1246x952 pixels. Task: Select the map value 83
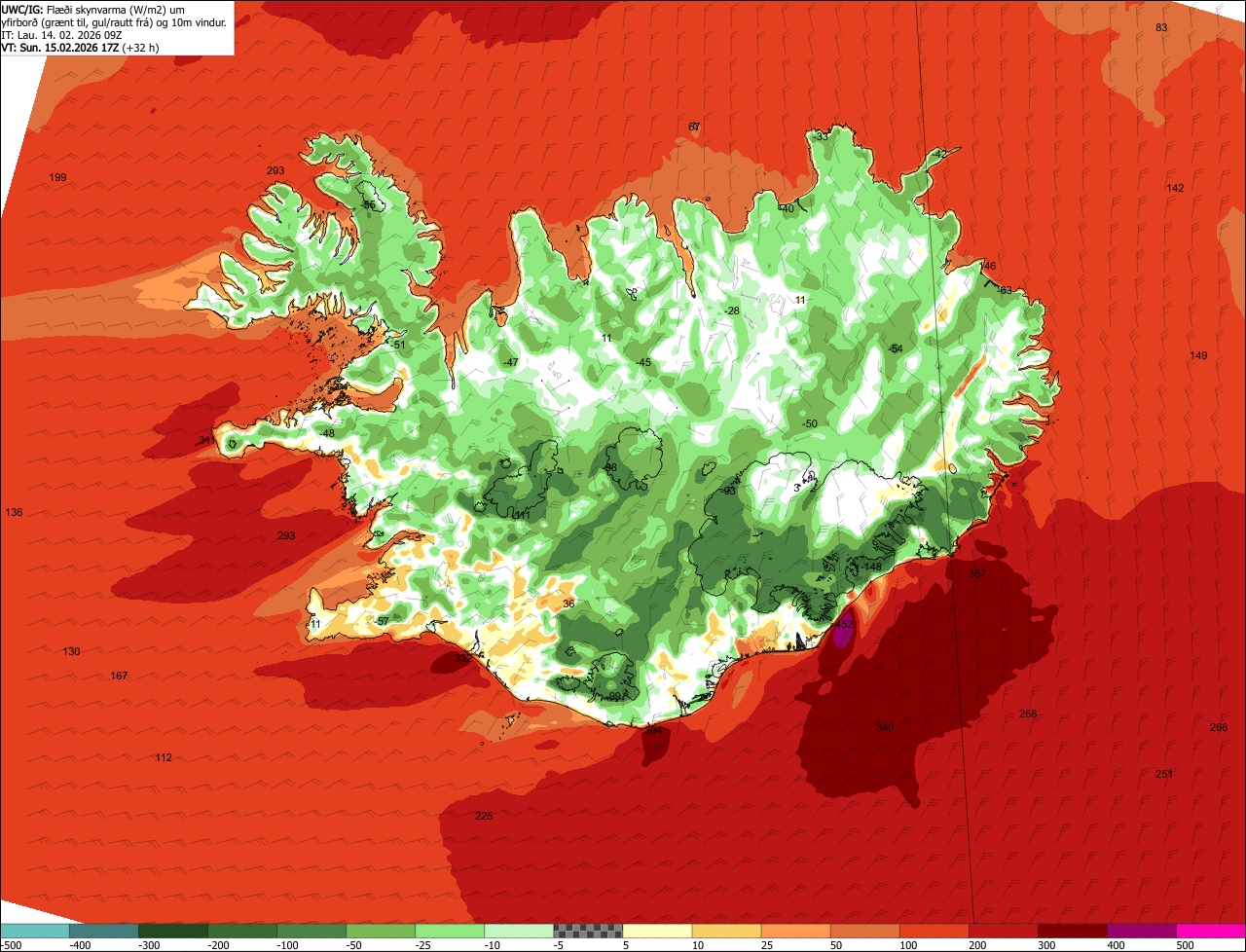pyautogui.click(x=1161, y=27)
